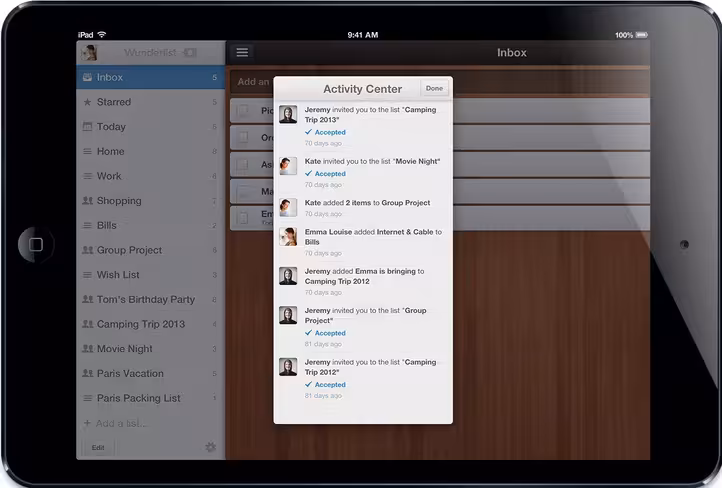Open the Work list
Image resolution: width=722 pixels, height=488 pixels.
click(151, 176)
